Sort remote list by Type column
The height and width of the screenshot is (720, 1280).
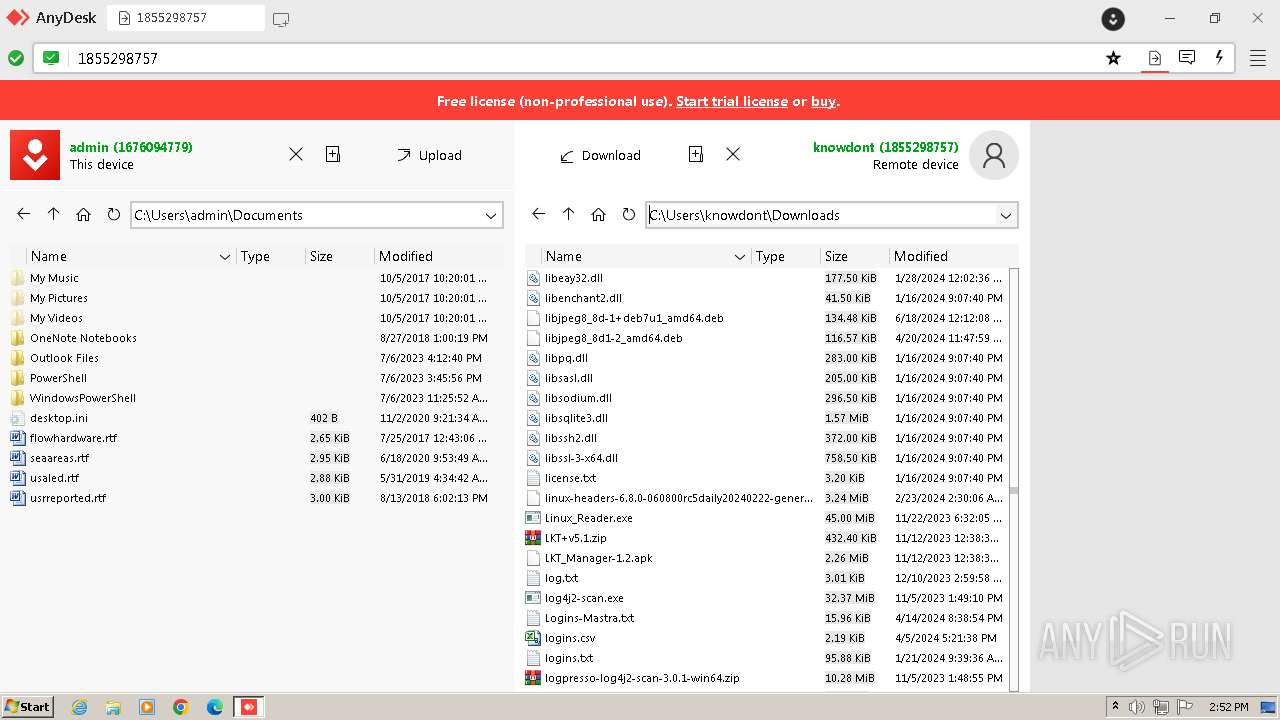click(x=770, y=256)
